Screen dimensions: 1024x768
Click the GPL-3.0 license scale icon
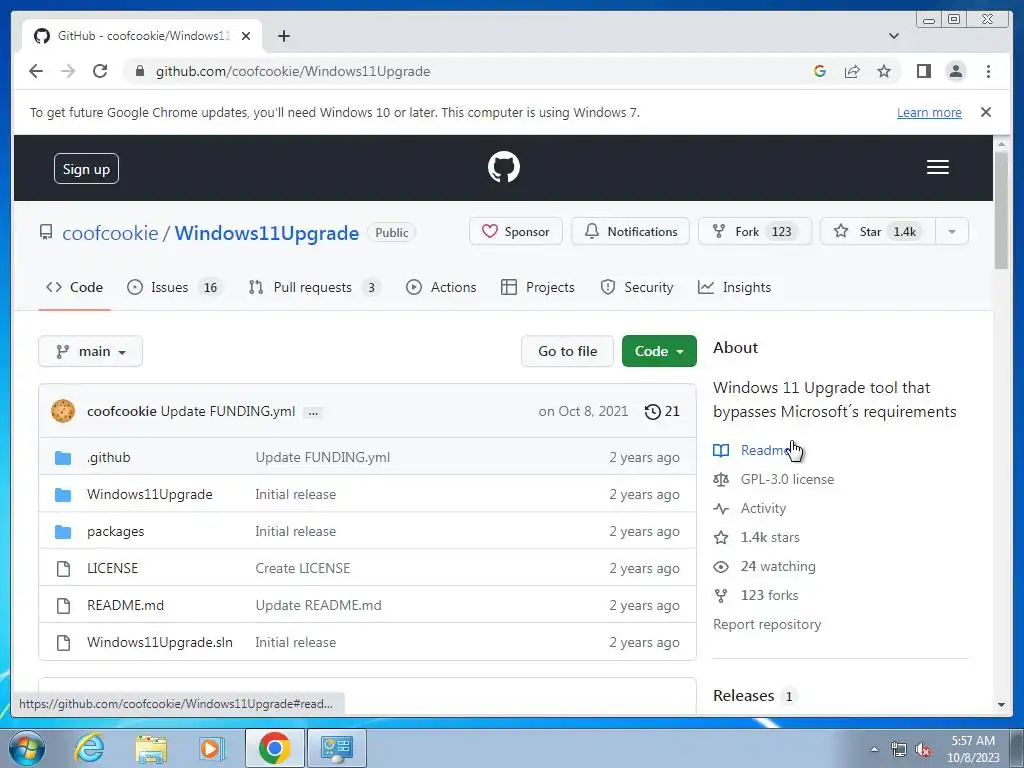coord(721,479)
